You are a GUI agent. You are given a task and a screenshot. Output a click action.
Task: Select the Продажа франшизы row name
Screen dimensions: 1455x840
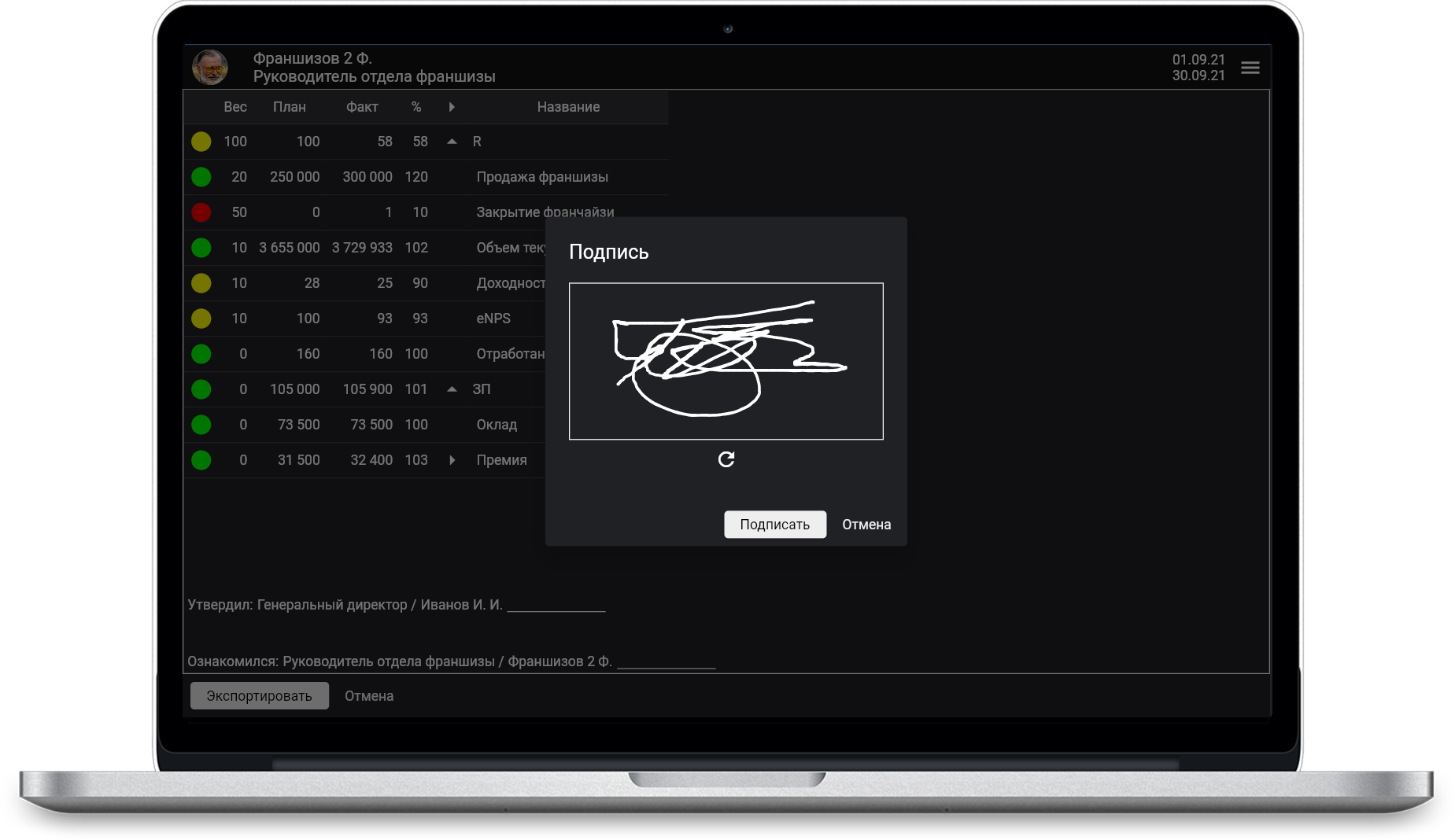pyautogui.click(x=542, y=177)
